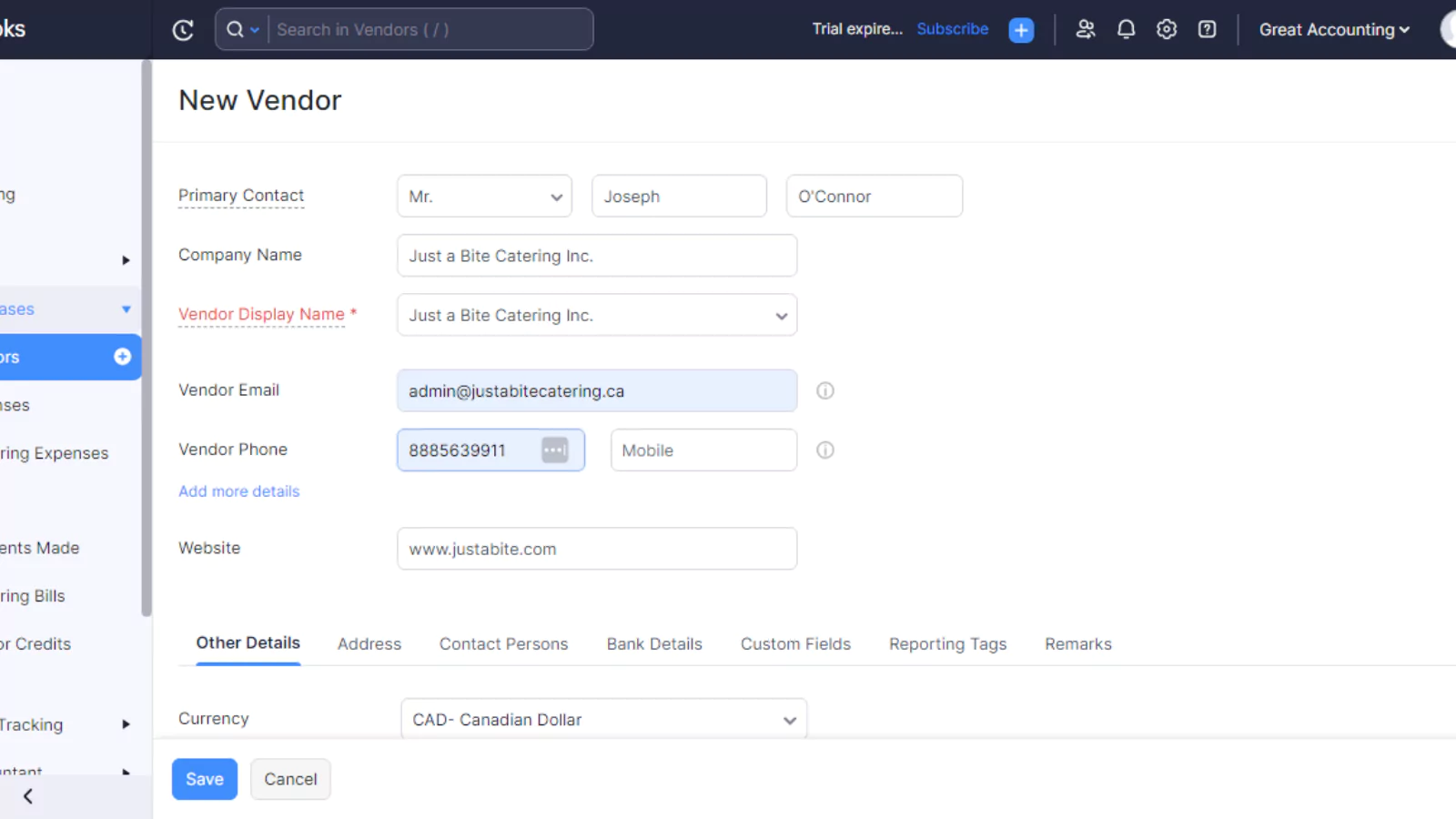The width and height of the screenshot is (1456, 819).
Task: Open the help question mark icon
Action: coord(1207,29)
